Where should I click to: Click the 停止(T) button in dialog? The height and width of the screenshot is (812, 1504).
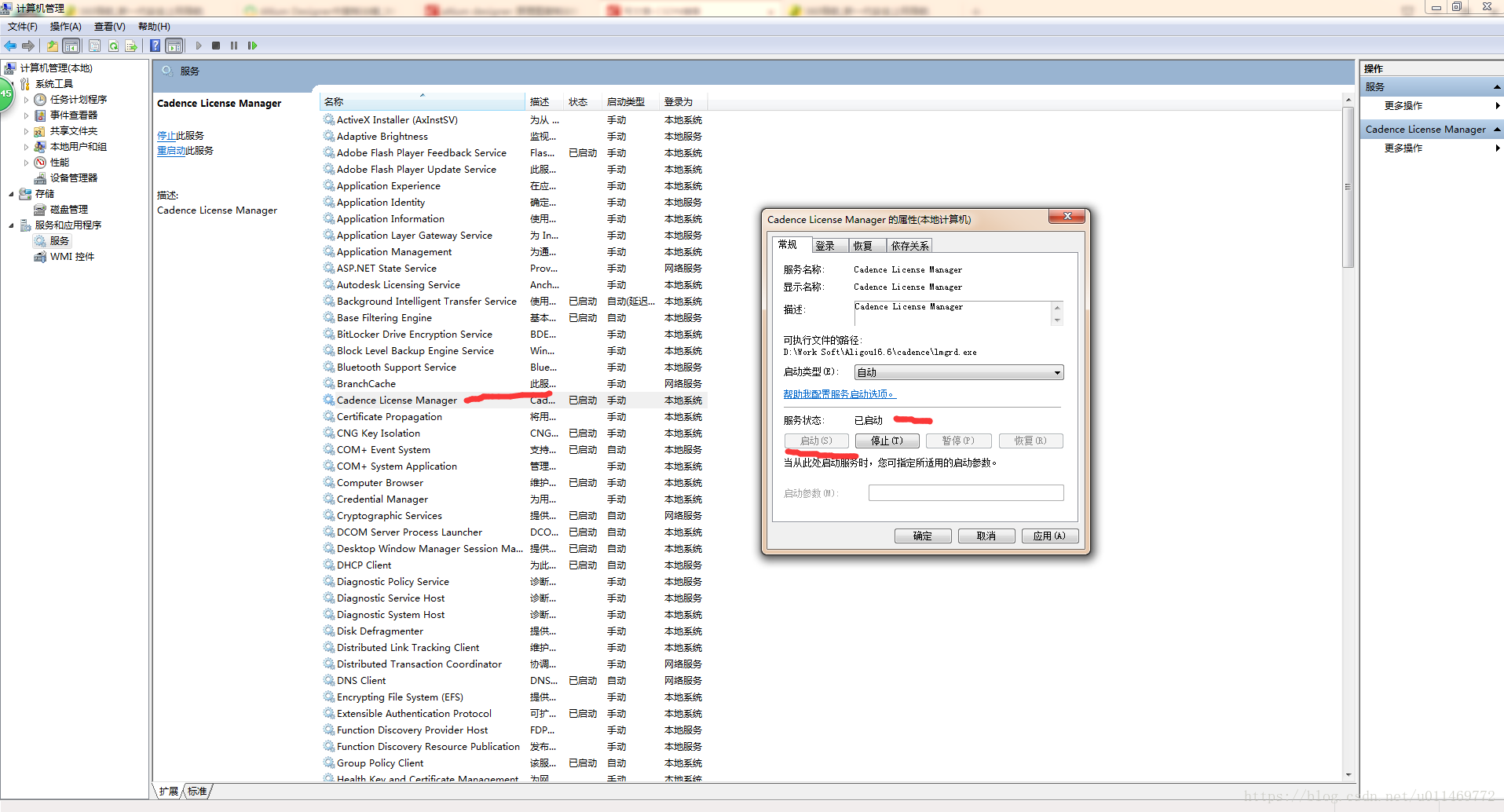(887, 441)
